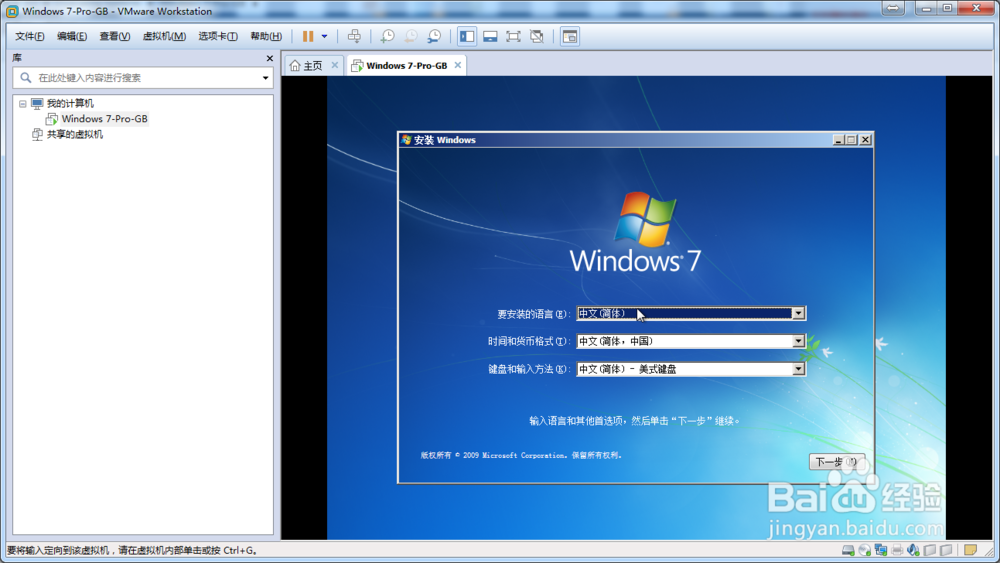Toggle the console view icon
This screenshot has height=563, width=1000.
pos(570,36)
